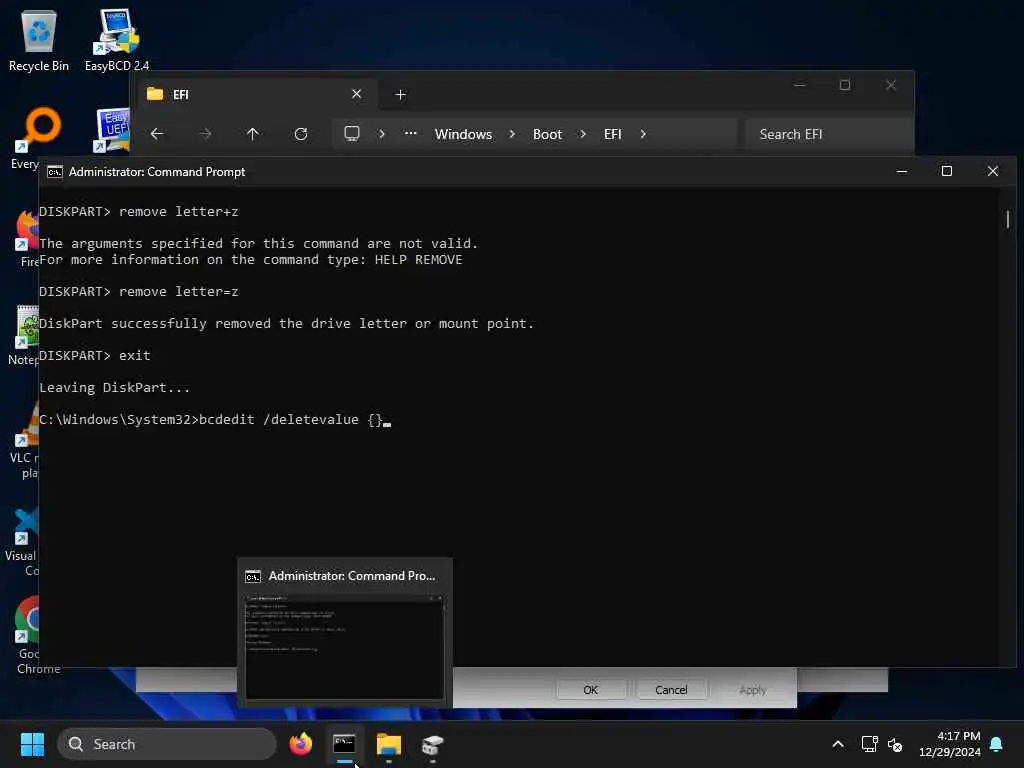The image size is (1024, 768).
Task: Click the muted volume icon in the system tray
Action: pos(895,744)
